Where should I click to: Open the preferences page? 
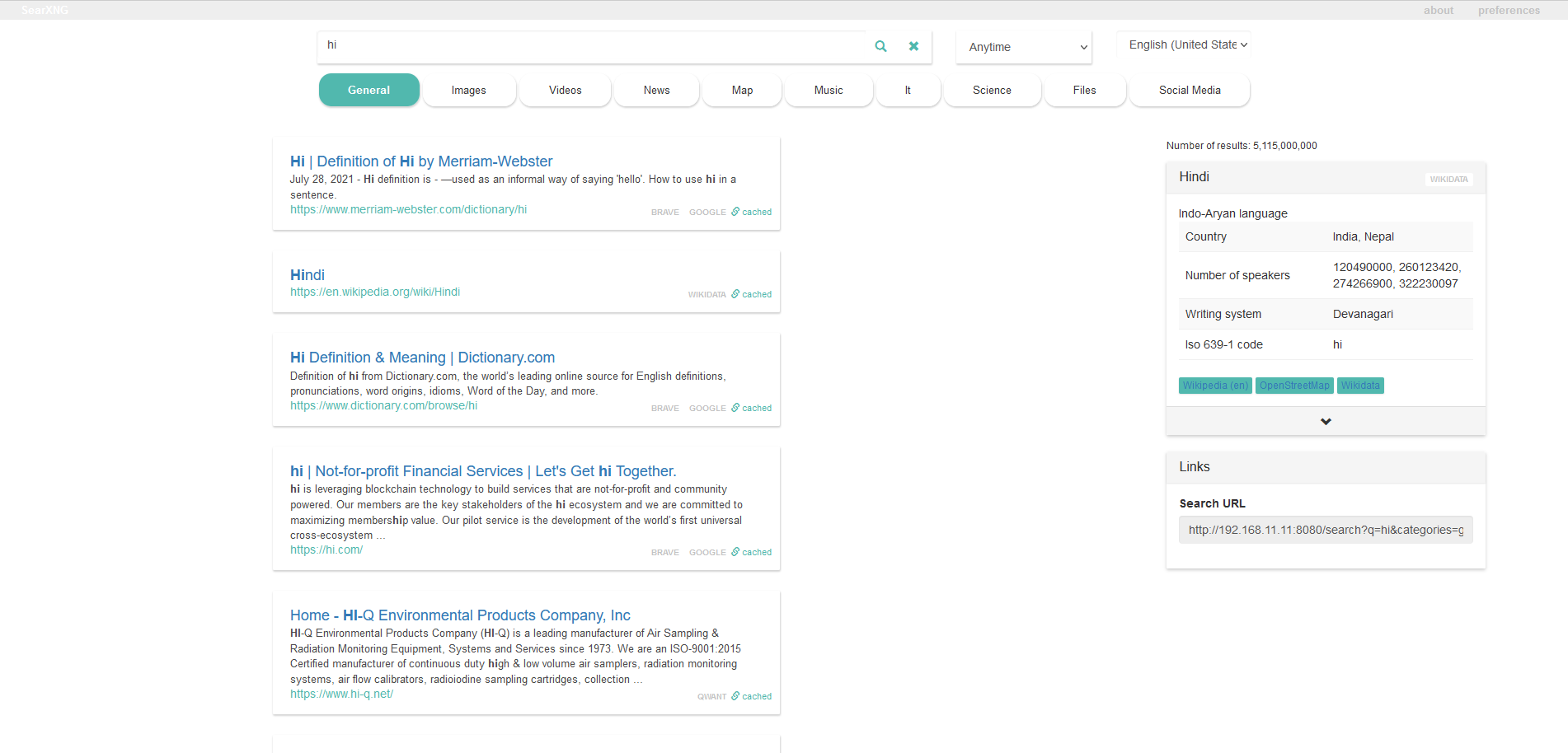pyautogui.click(x=1509, y=10)
